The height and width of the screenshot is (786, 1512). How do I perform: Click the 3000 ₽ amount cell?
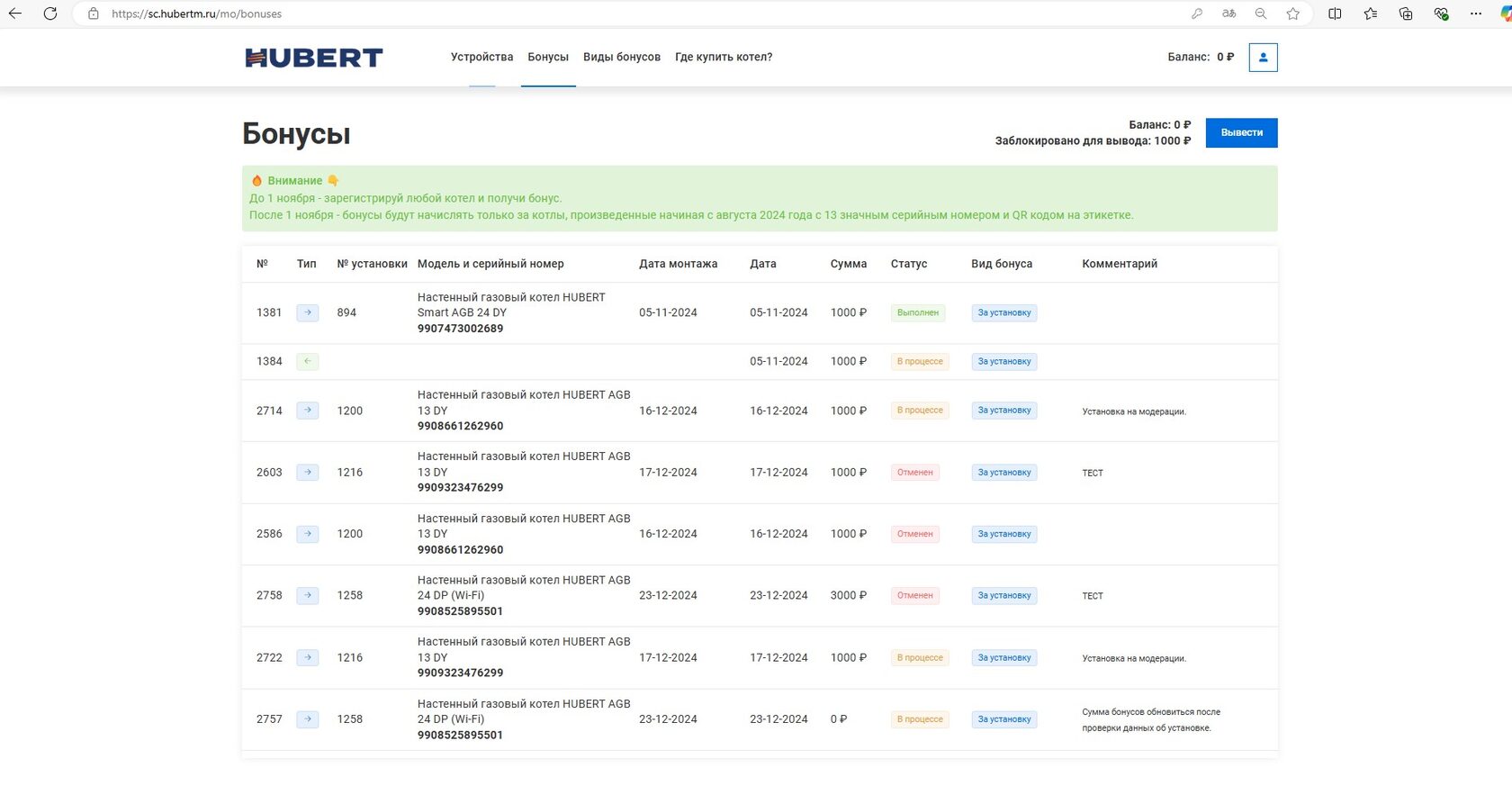coord(849,595)
